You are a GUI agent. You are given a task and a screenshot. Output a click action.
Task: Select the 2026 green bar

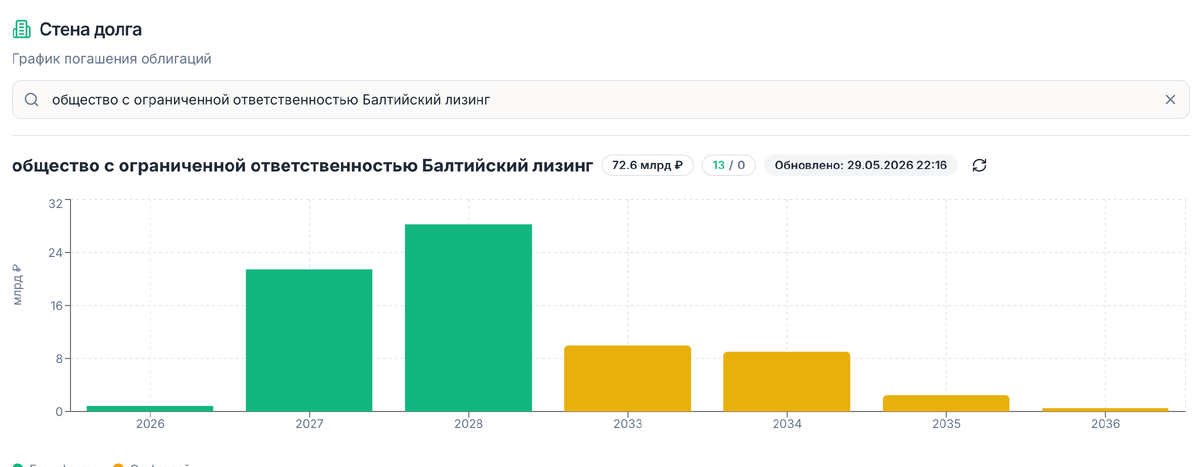tap(150, 408)
